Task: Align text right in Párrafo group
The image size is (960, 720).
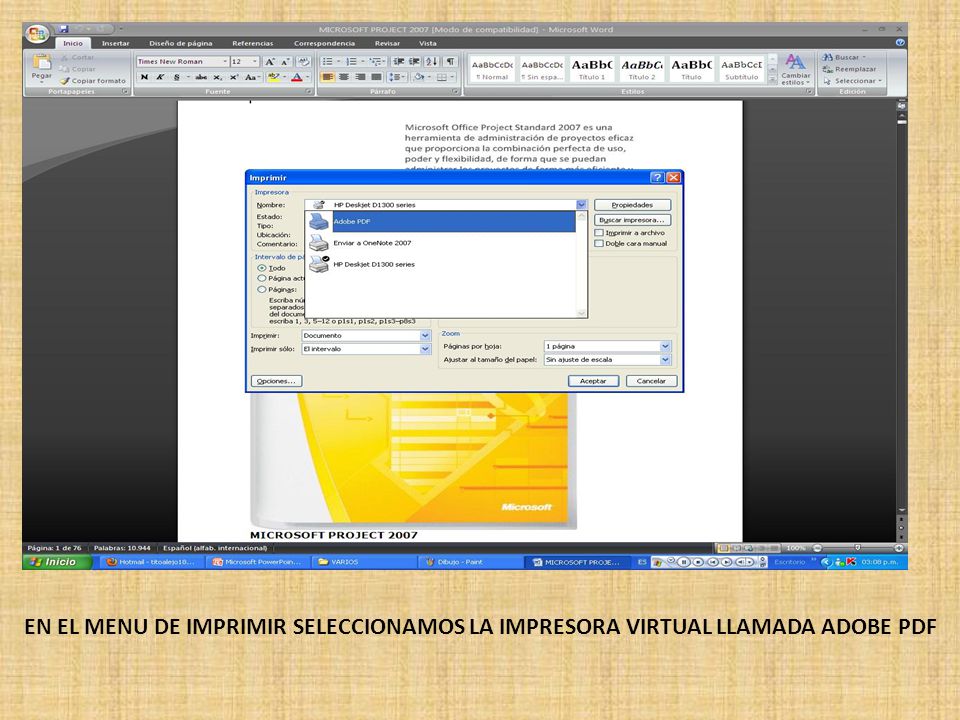Action: pos(360,77)
